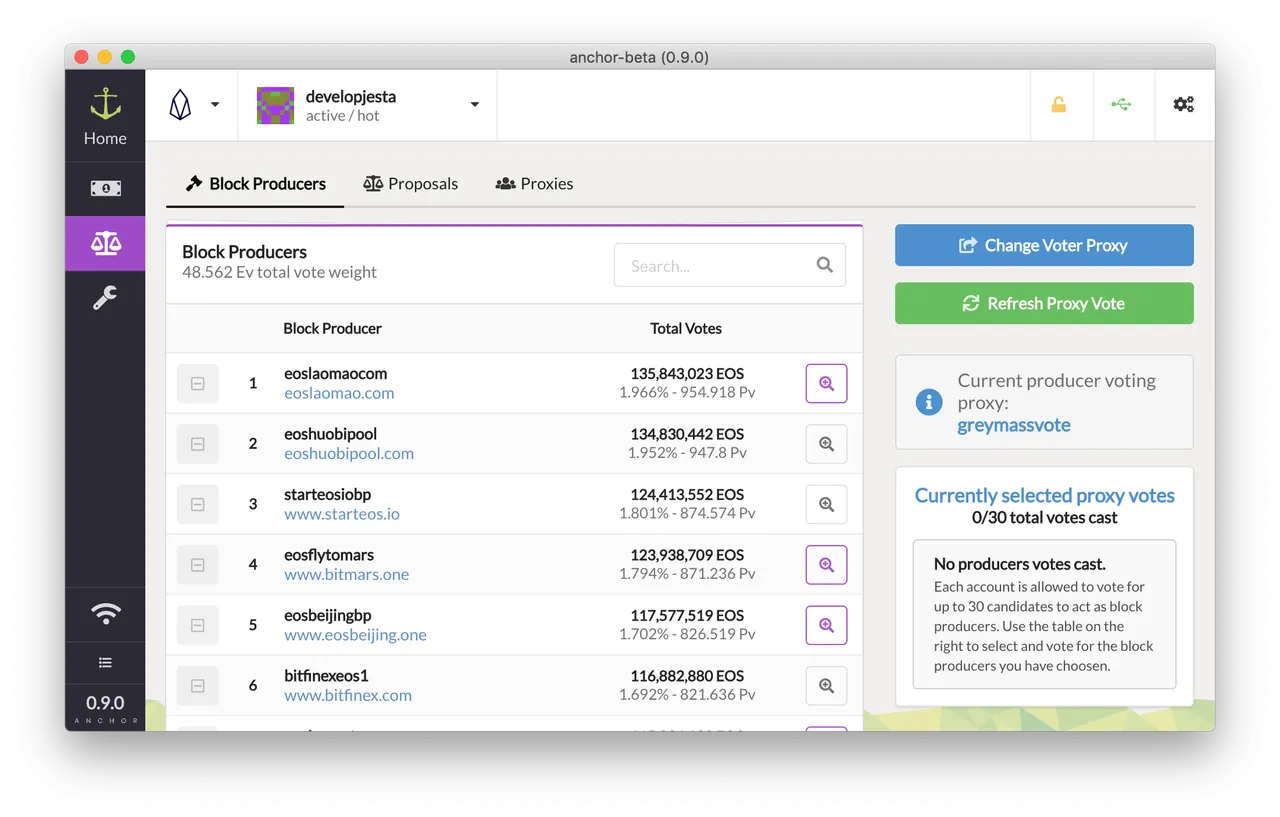Click the Block Producer column header

(x=333, y=328)
